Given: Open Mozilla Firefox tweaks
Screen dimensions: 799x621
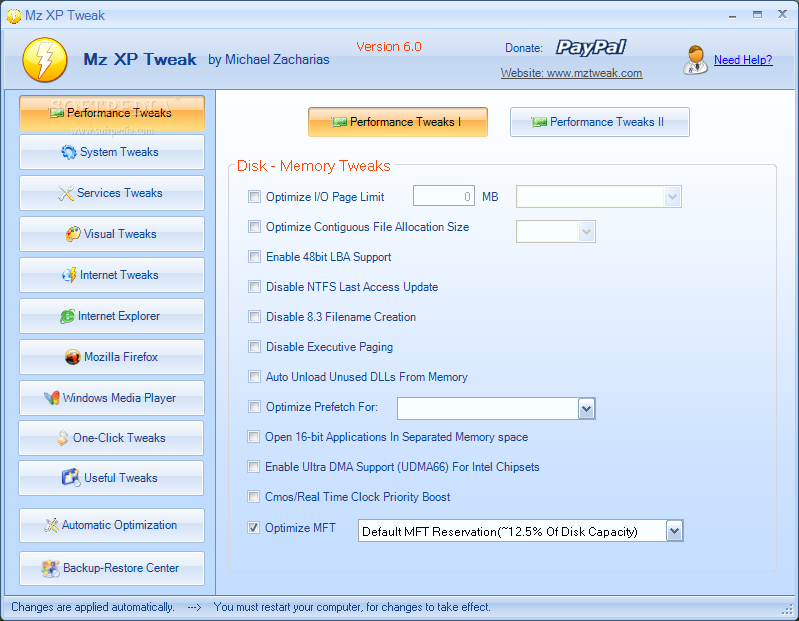Looking at the screenshot, I should [x=112, y=357].
